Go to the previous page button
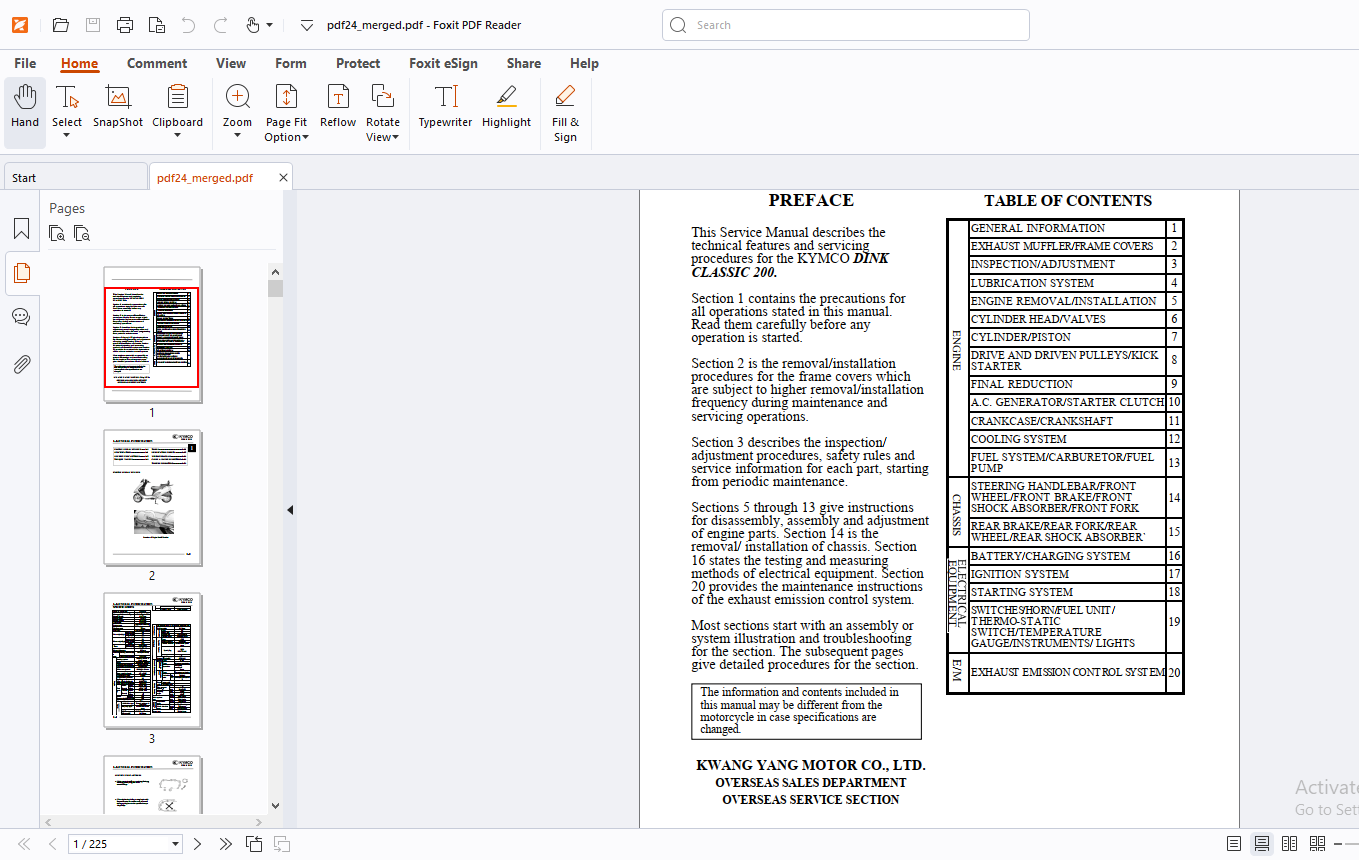 [52, 844]
